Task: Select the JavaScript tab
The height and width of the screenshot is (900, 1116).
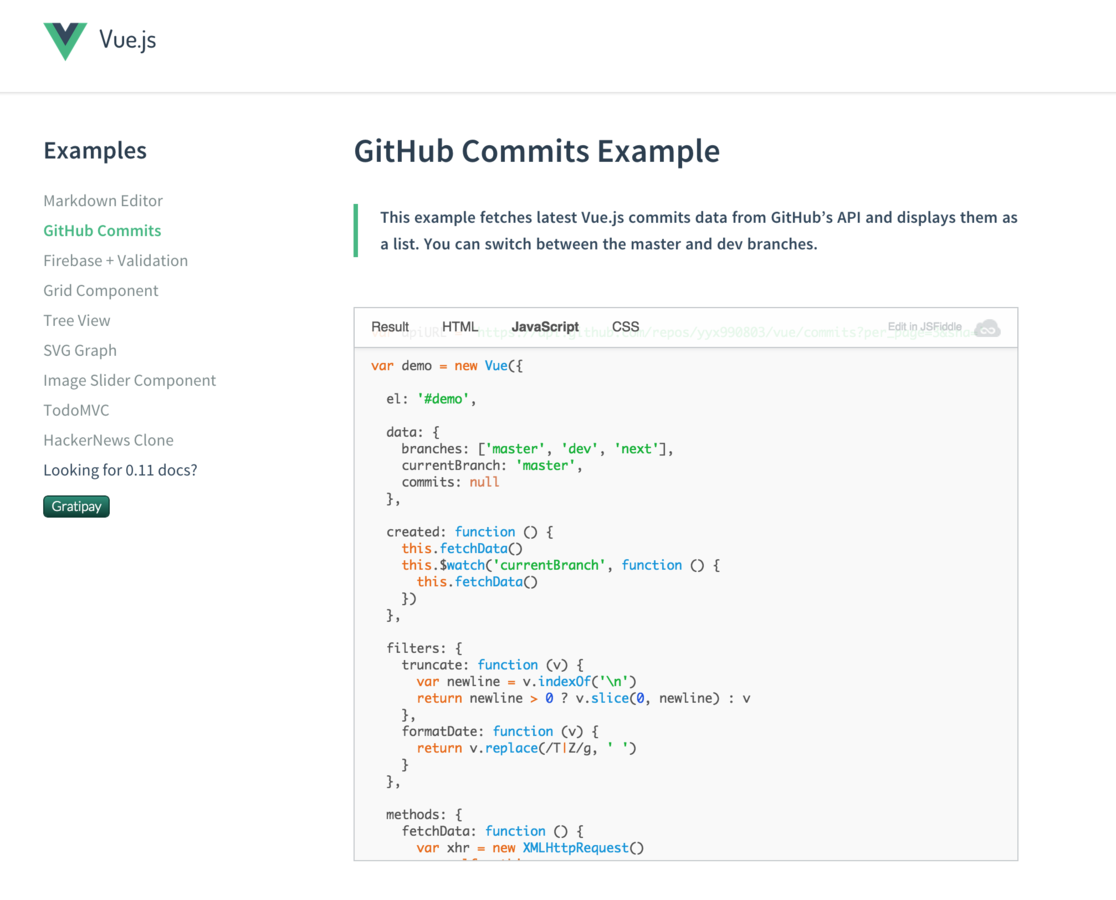Action: [545, 327]
